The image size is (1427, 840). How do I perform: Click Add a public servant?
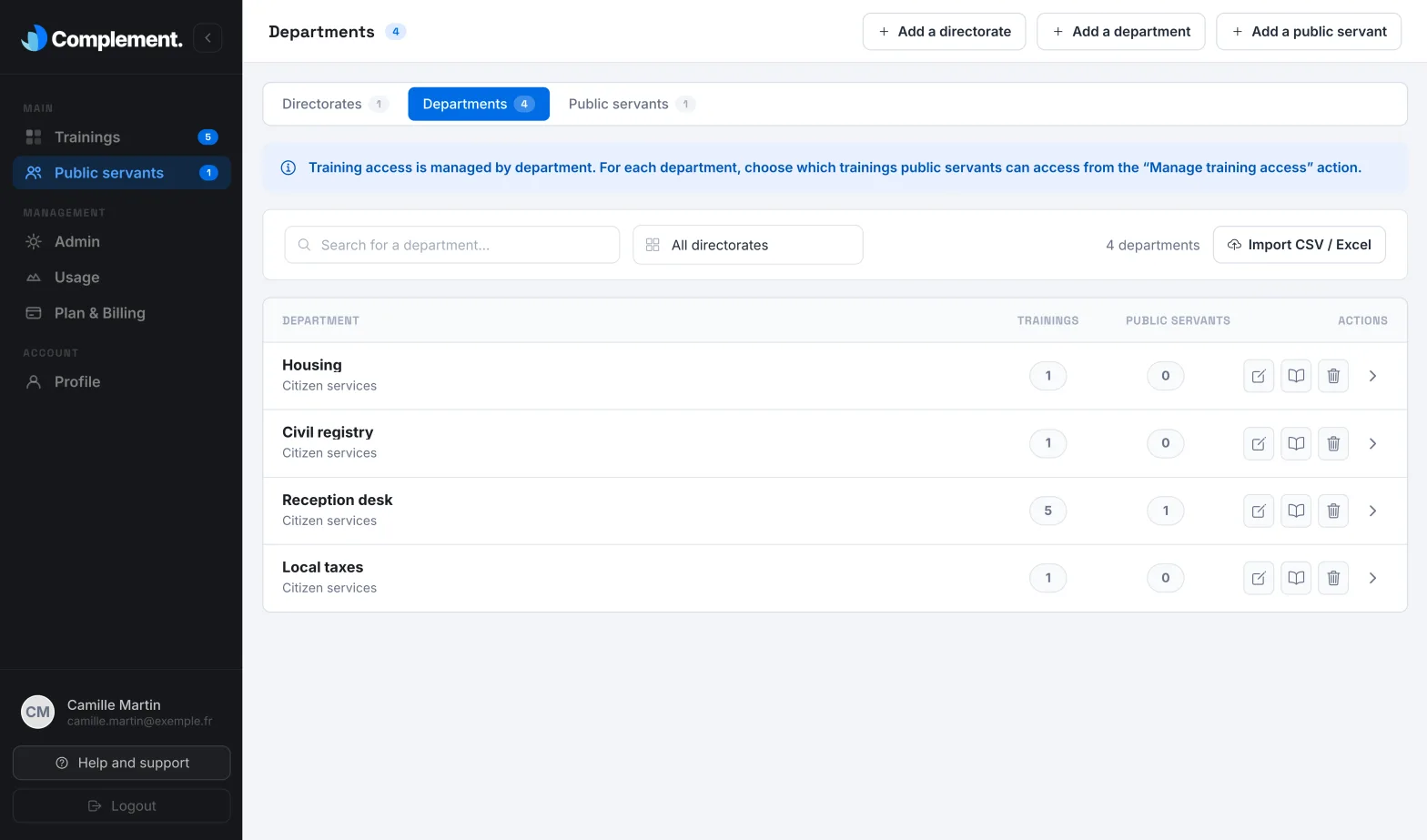(x=1309, y=32)
